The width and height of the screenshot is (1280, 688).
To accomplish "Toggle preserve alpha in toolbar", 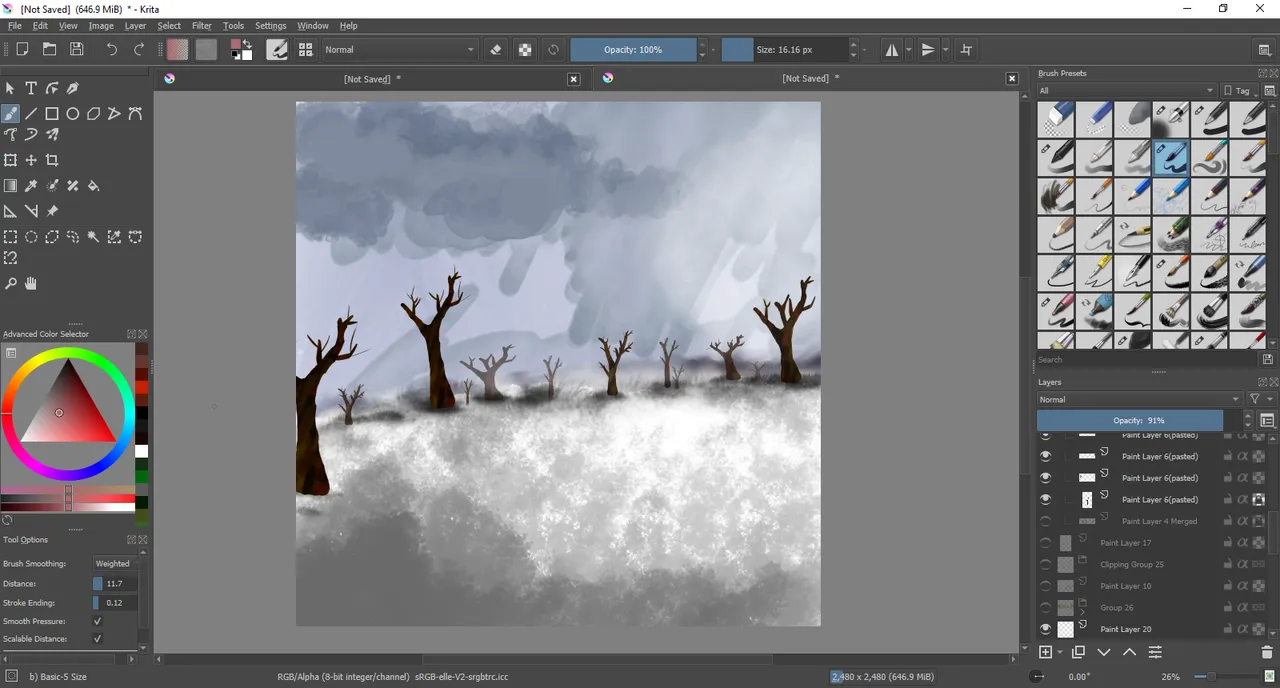I will [x=525, y=49].
